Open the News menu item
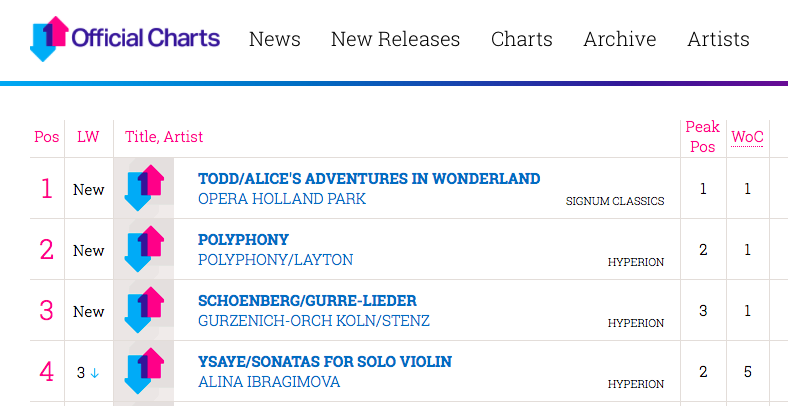Image resolution: width=788 pixels, height=406 pixels. [275, 39]
